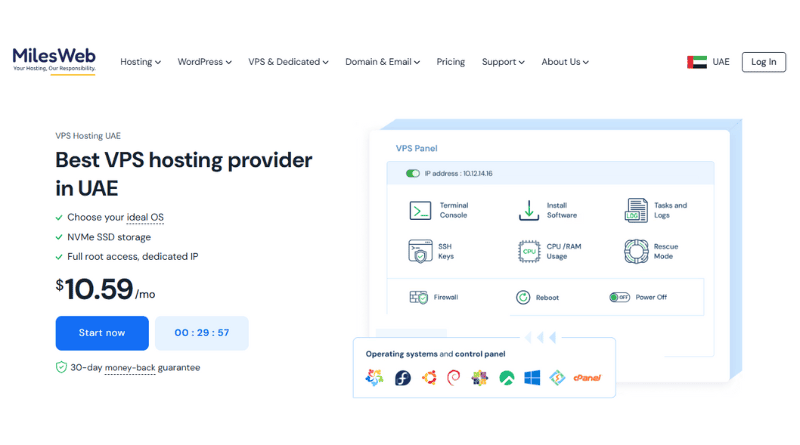Select the SPanel diamond icon

(557, 378)
